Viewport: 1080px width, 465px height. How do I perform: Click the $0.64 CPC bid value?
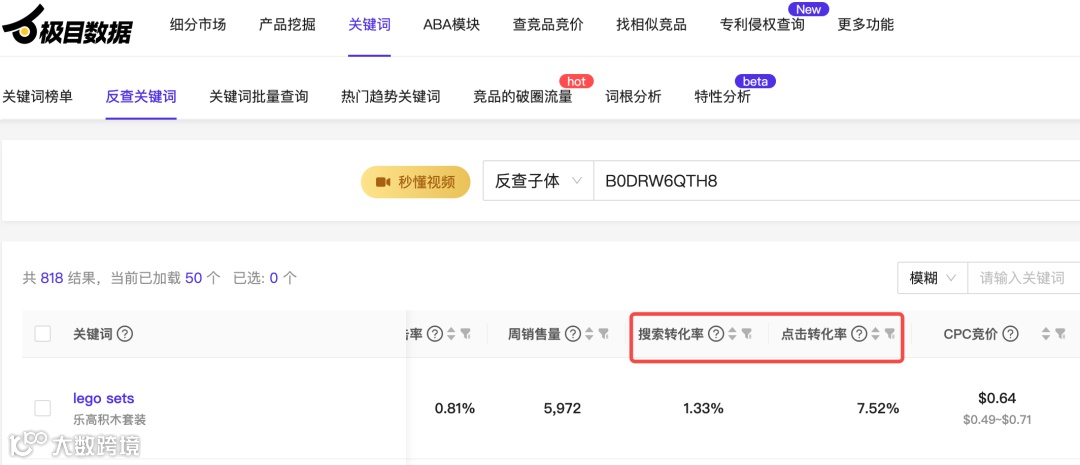tap(997, 398)
